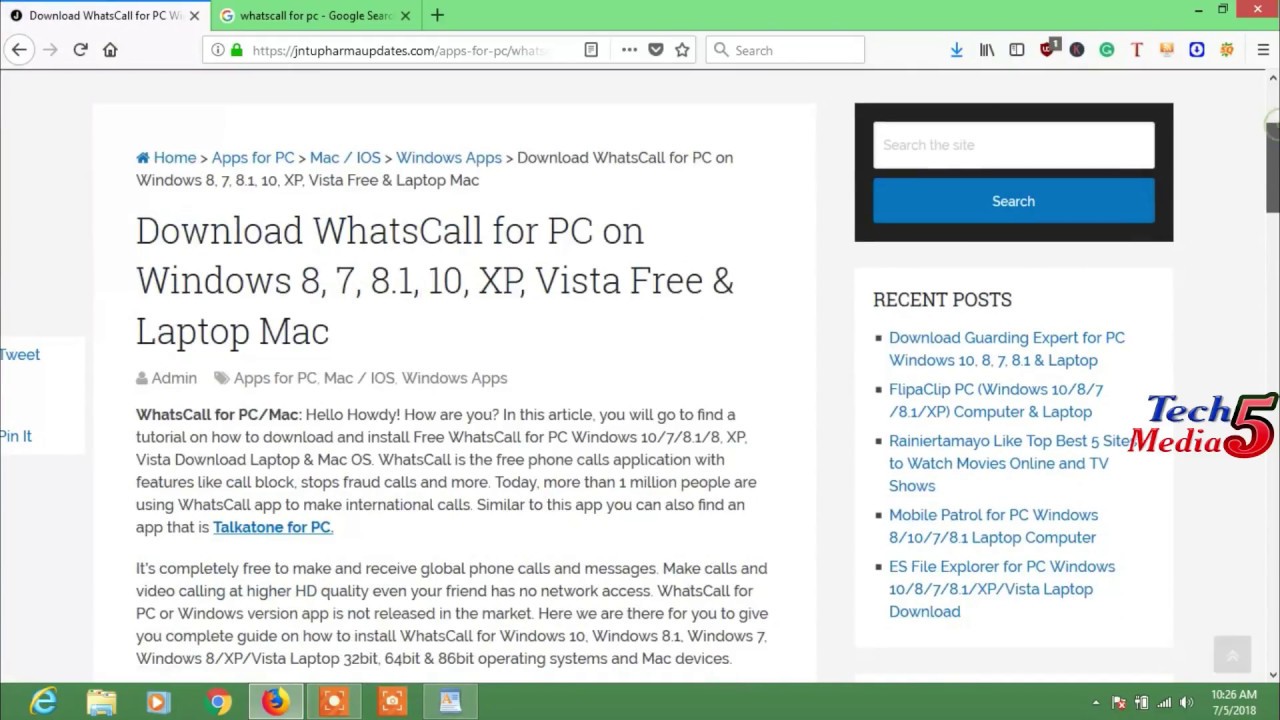Close the Google Search tab

click(405, 15)
